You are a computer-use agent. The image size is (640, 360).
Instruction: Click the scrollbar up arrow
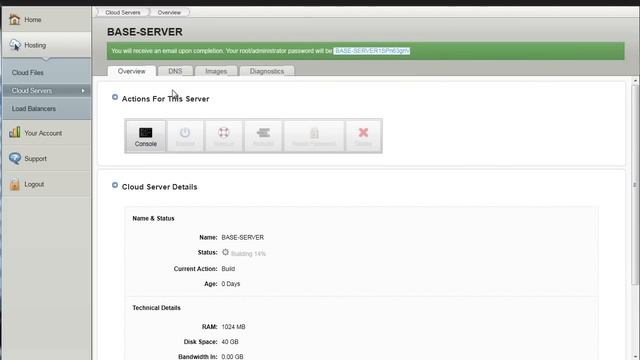pyautogui.click(x=635, y=81)
